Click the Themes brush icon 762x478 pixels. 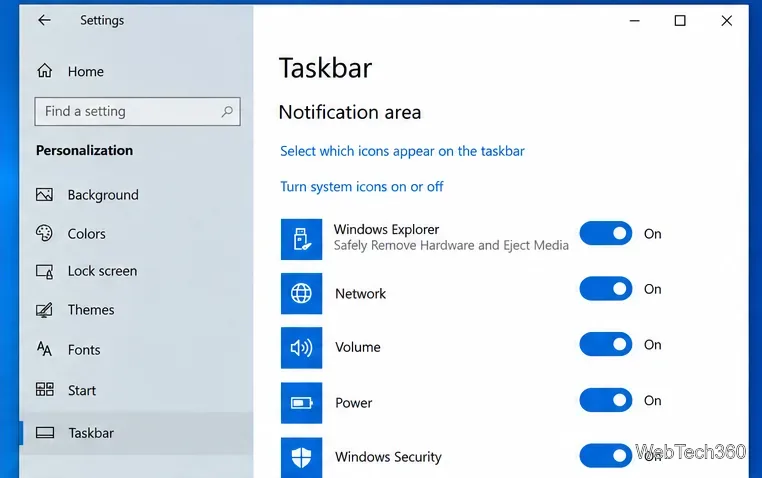[44, 310]
